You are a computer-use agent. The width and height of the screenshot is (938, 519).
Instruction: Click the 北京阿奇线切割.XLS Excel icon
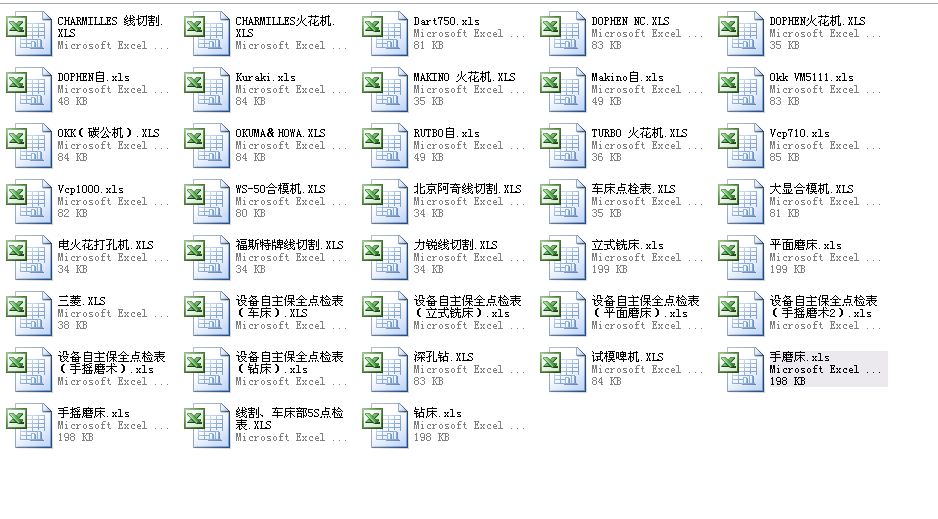click(385, 202)
